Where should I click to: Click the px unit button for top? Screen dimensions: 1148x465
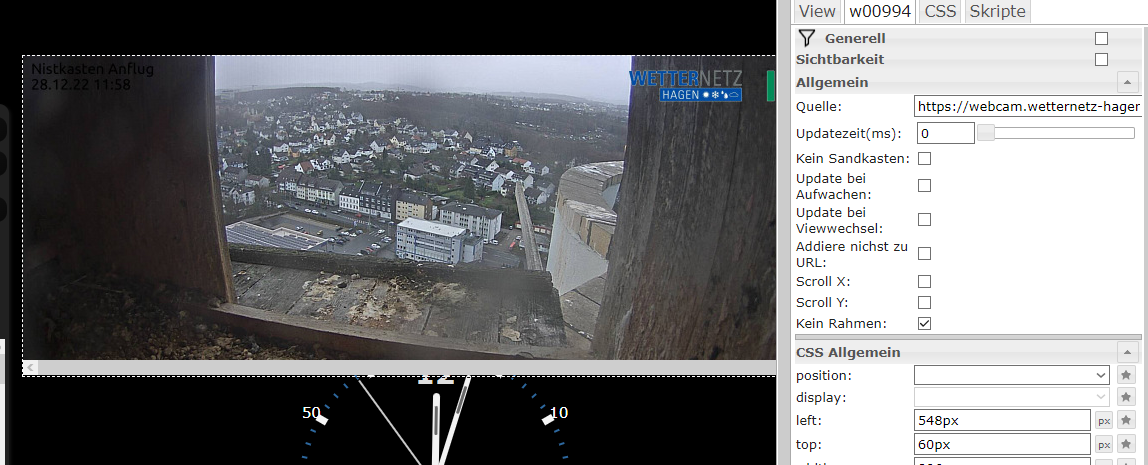pyautogui.click(x=1104, y=444)
